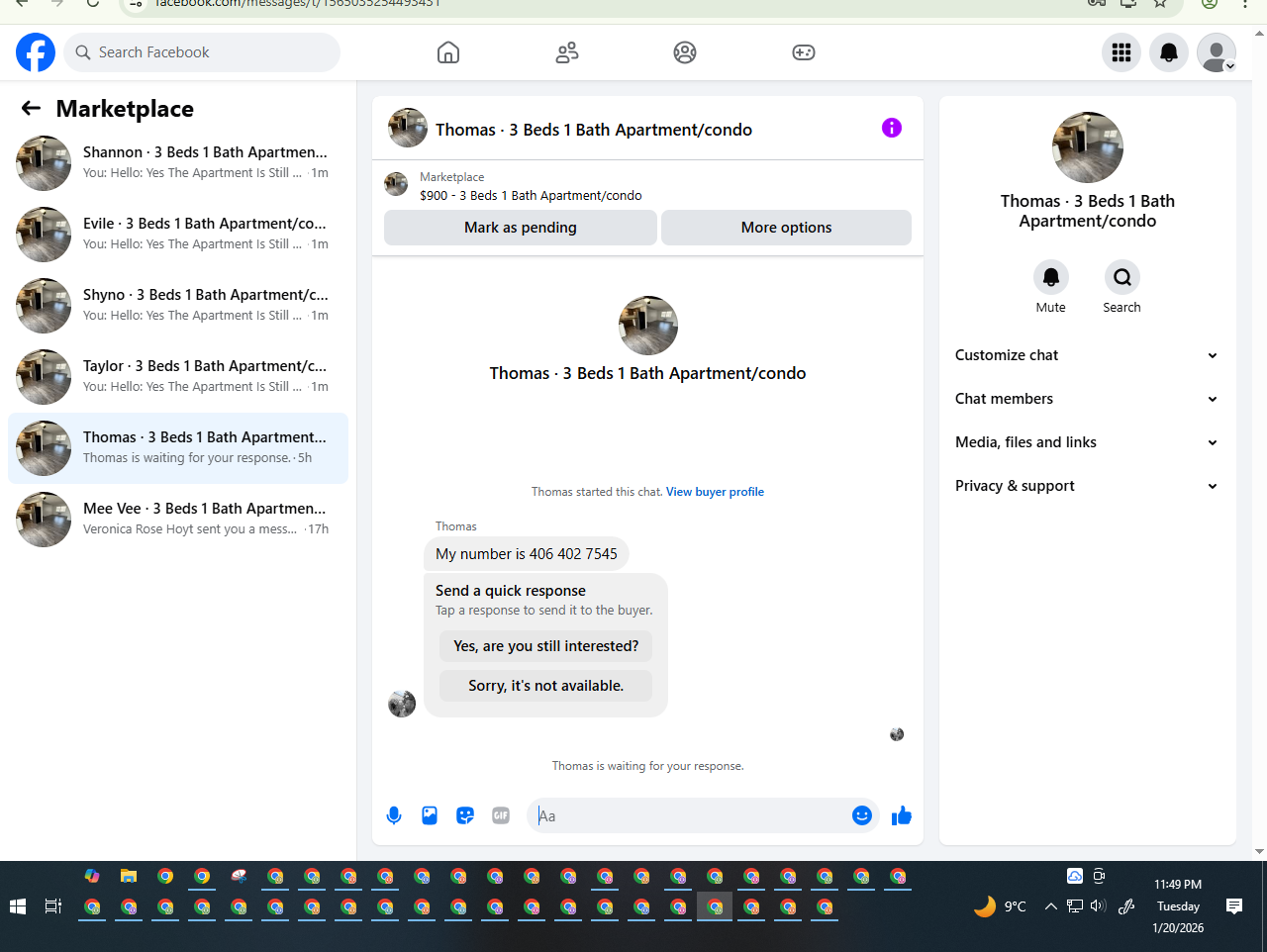Go to the Facebook Home feed icon

click(448, 52)
